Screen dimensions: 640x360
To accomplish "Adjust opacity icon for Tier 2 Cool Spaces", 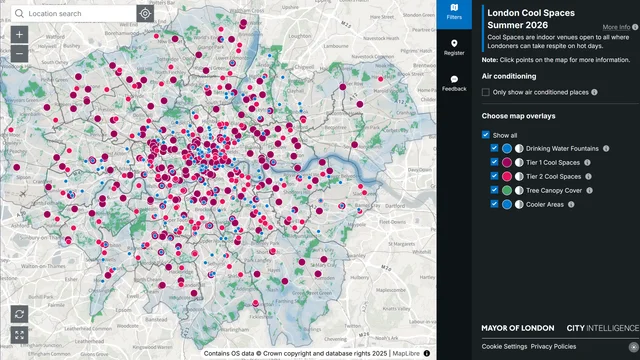I will coord(519,176).
